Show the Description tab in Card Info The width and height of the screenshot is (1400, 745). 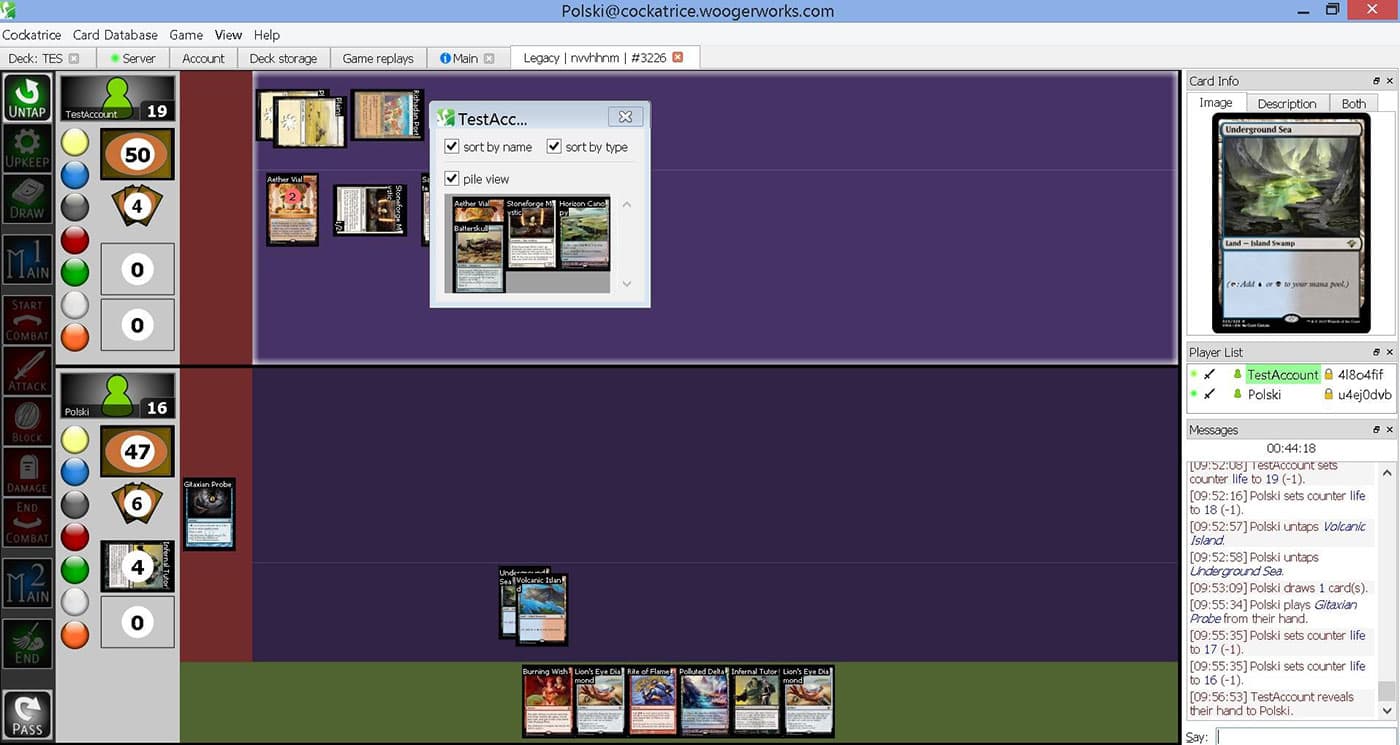click(1287, 103)
